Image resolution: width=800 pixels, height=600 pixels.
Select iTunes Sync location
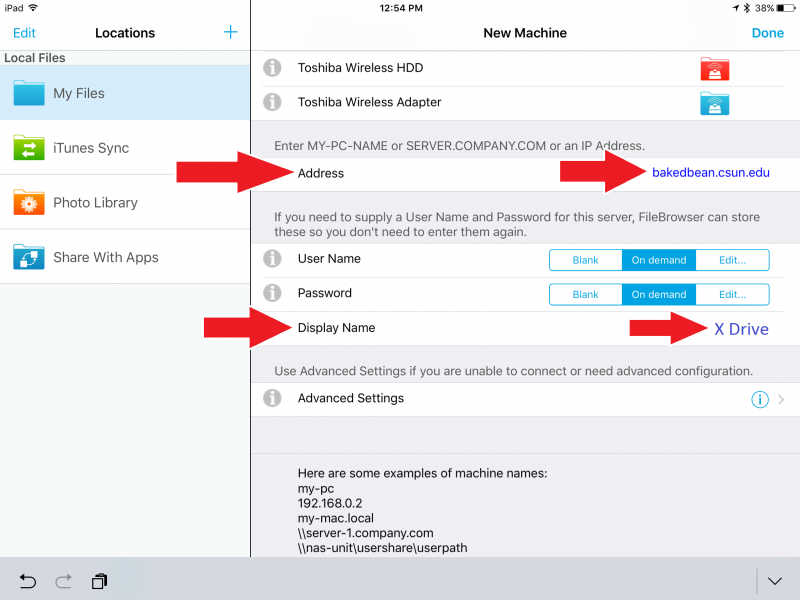(x=124, y=148)
